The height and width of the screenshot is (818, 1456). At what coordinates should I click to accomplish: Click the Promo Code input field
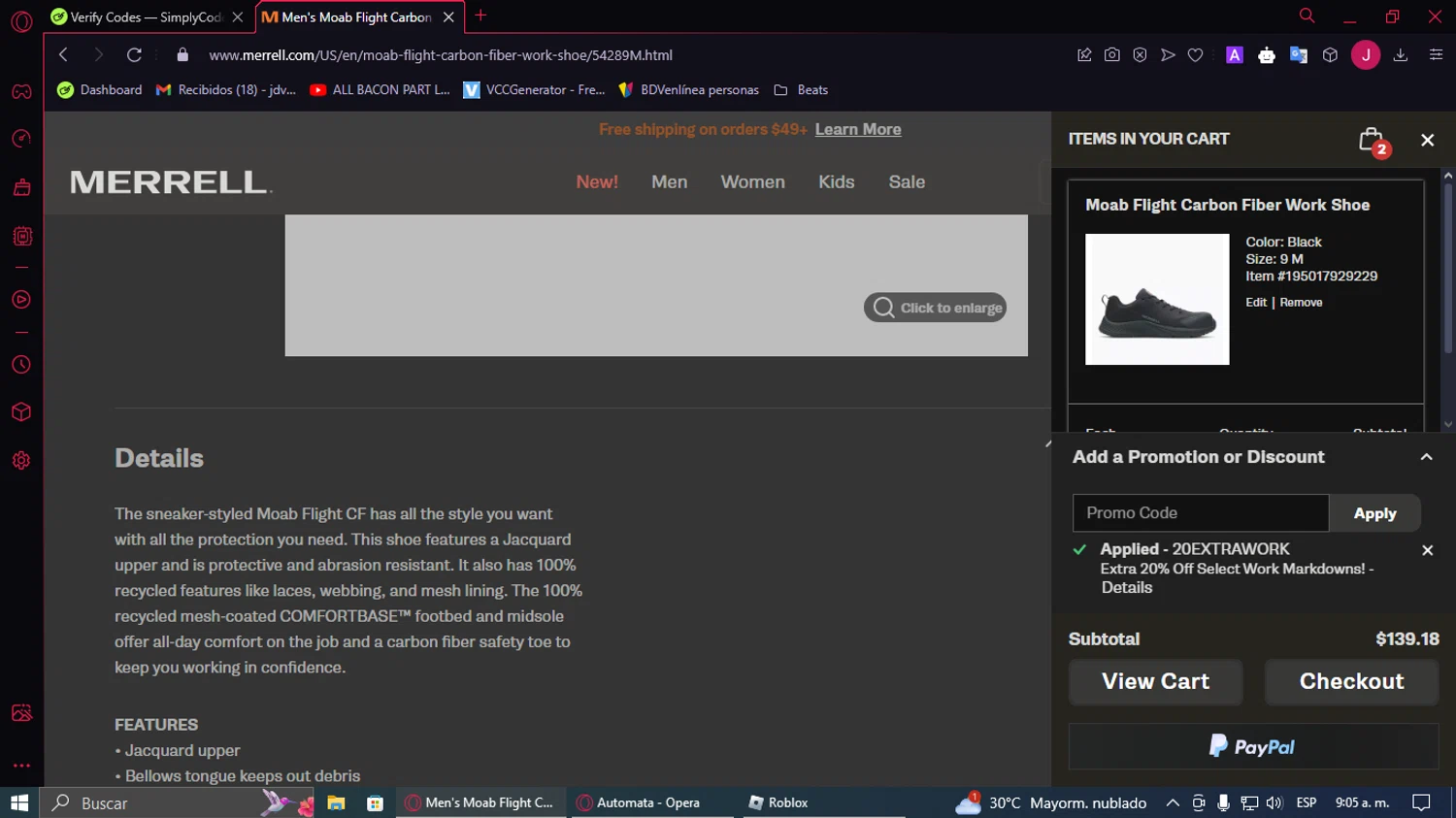point(1200,513)
